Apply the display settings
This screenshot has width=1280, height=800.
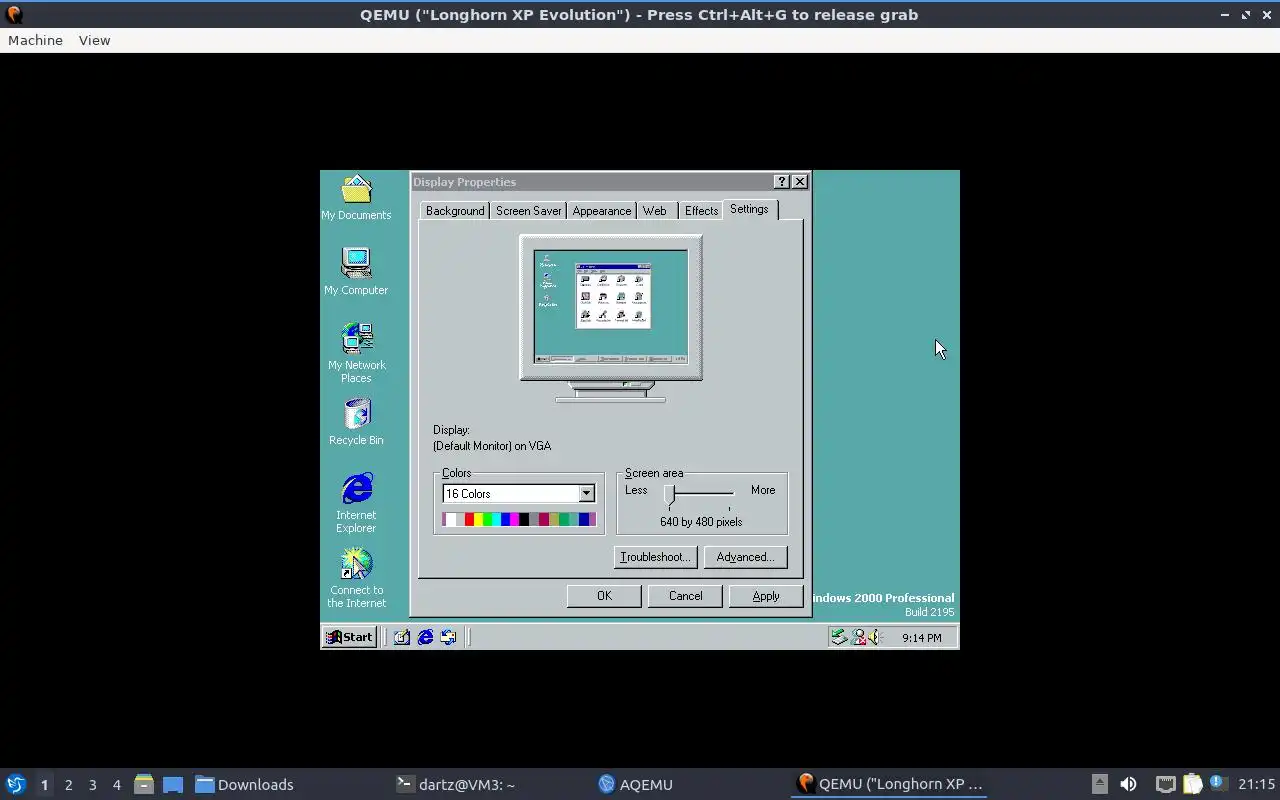click(766, 596)
